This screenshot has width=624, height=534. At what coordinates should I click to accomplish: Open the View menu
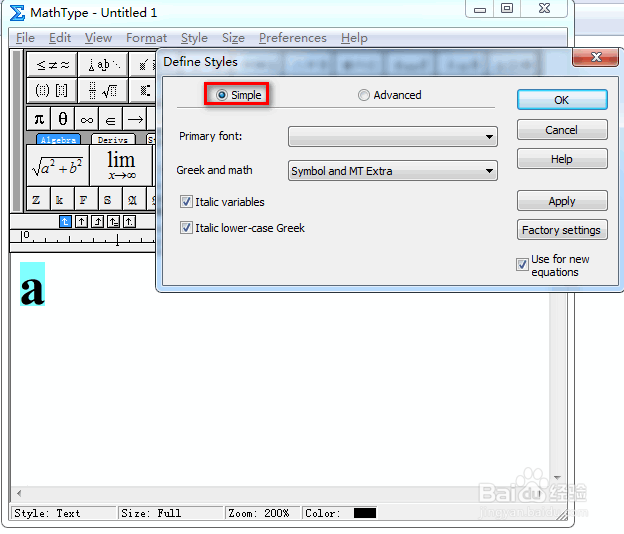tap(98, 38)
